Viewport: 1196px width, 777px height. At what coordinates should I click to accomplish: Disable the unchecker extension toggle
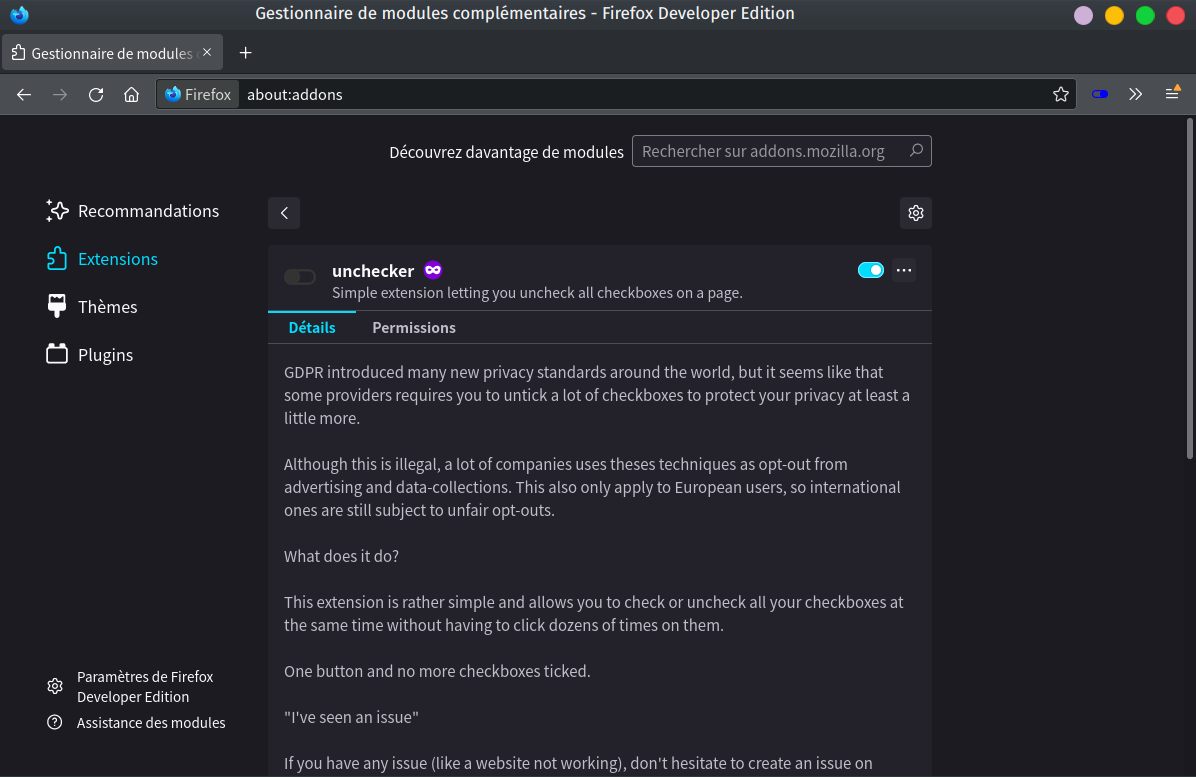(870, 270)
